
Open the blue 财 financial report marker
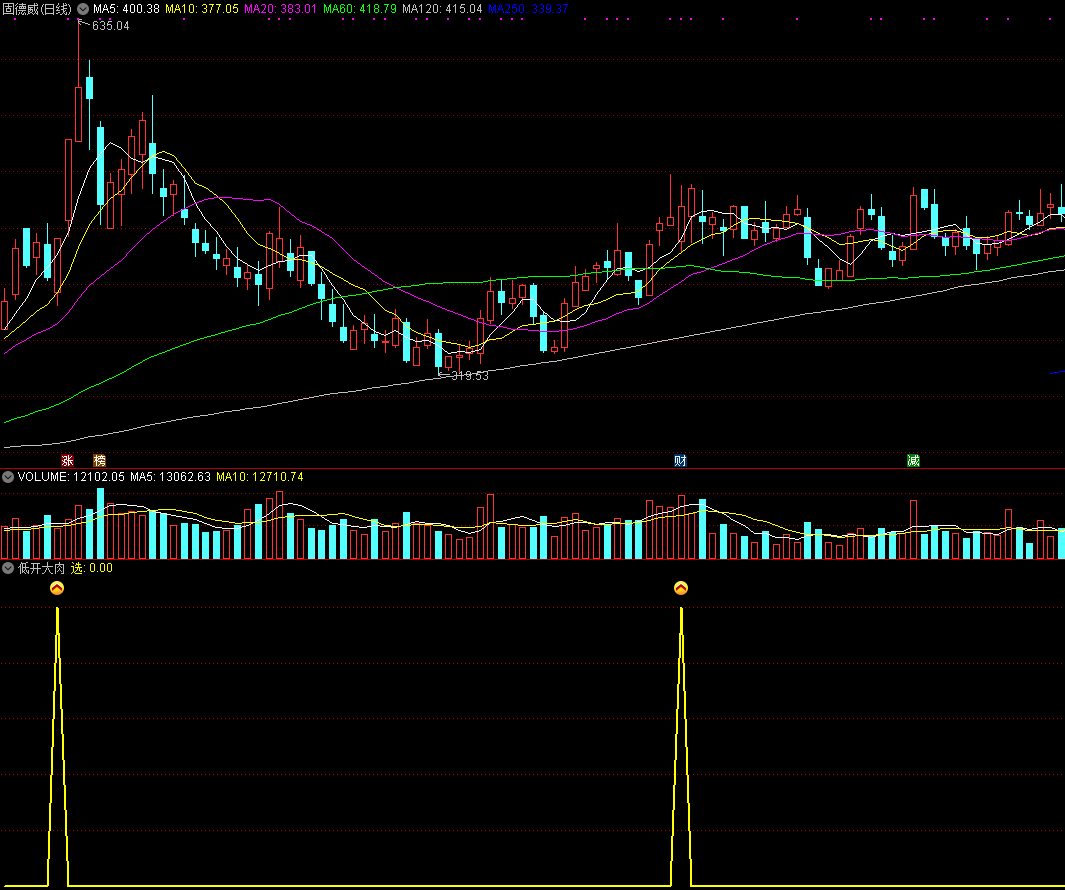[x=680, y=461]
